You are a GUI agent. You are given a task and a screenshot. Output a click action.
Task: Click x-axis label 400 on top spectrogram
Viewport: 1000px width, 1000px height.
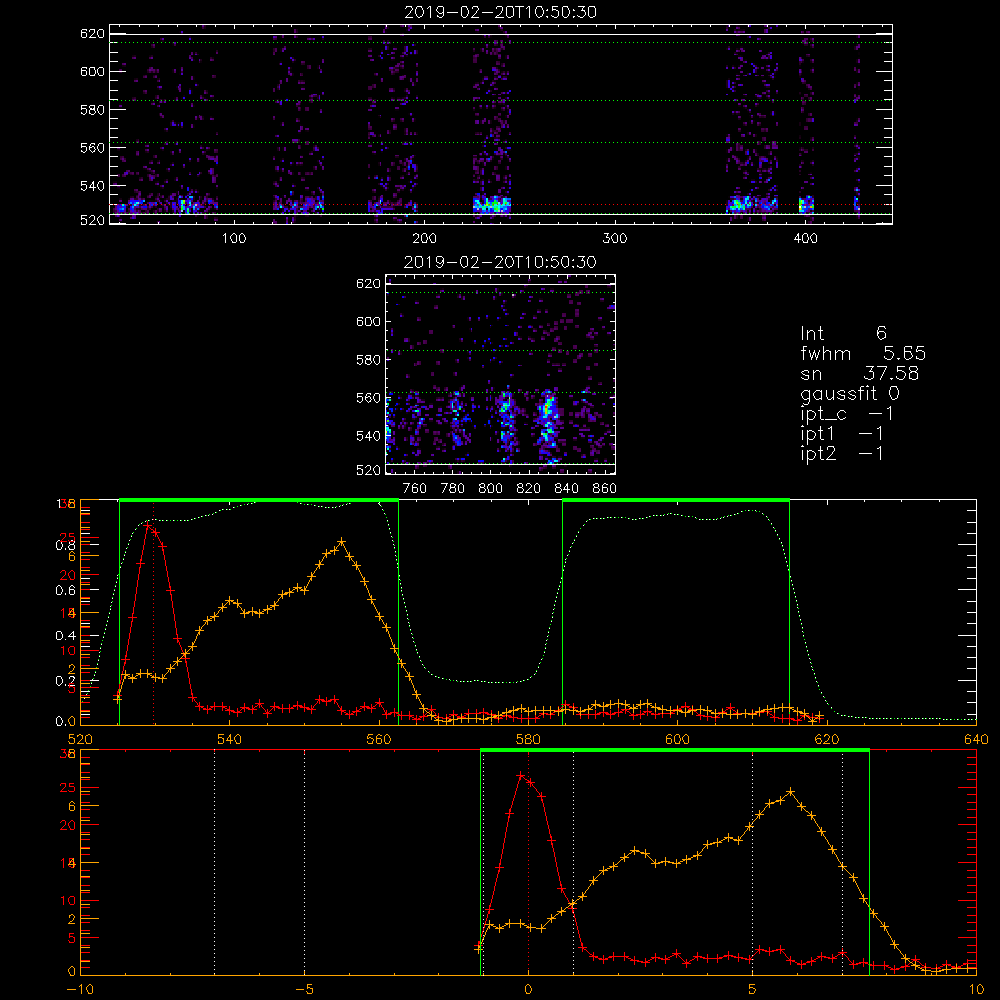pos(805,239)
